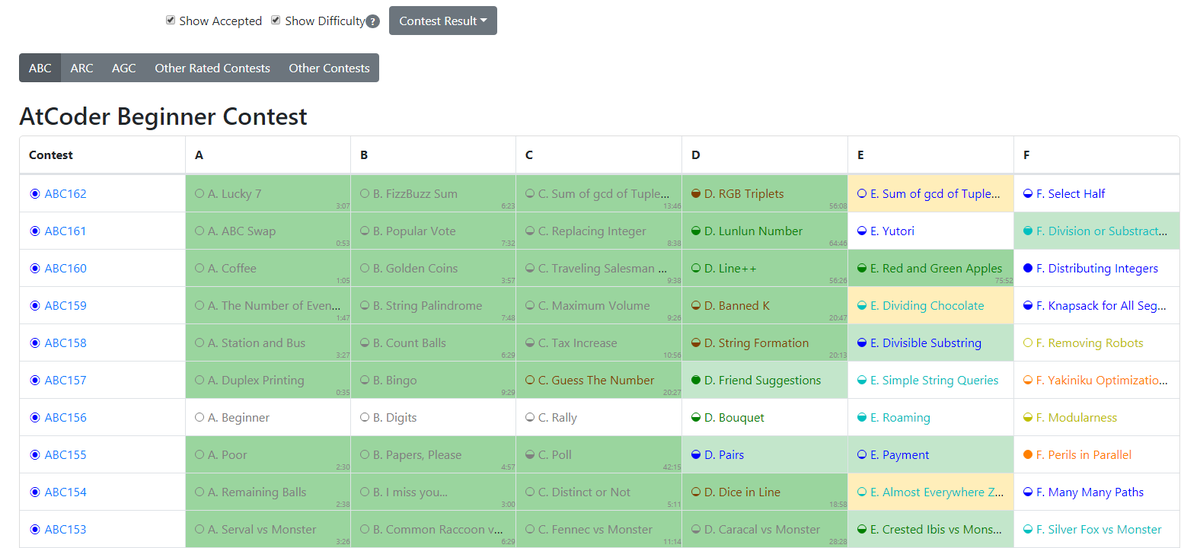Open problem D. Caracal vs Monster
The image size is (1200, 548).
[762, 530]
